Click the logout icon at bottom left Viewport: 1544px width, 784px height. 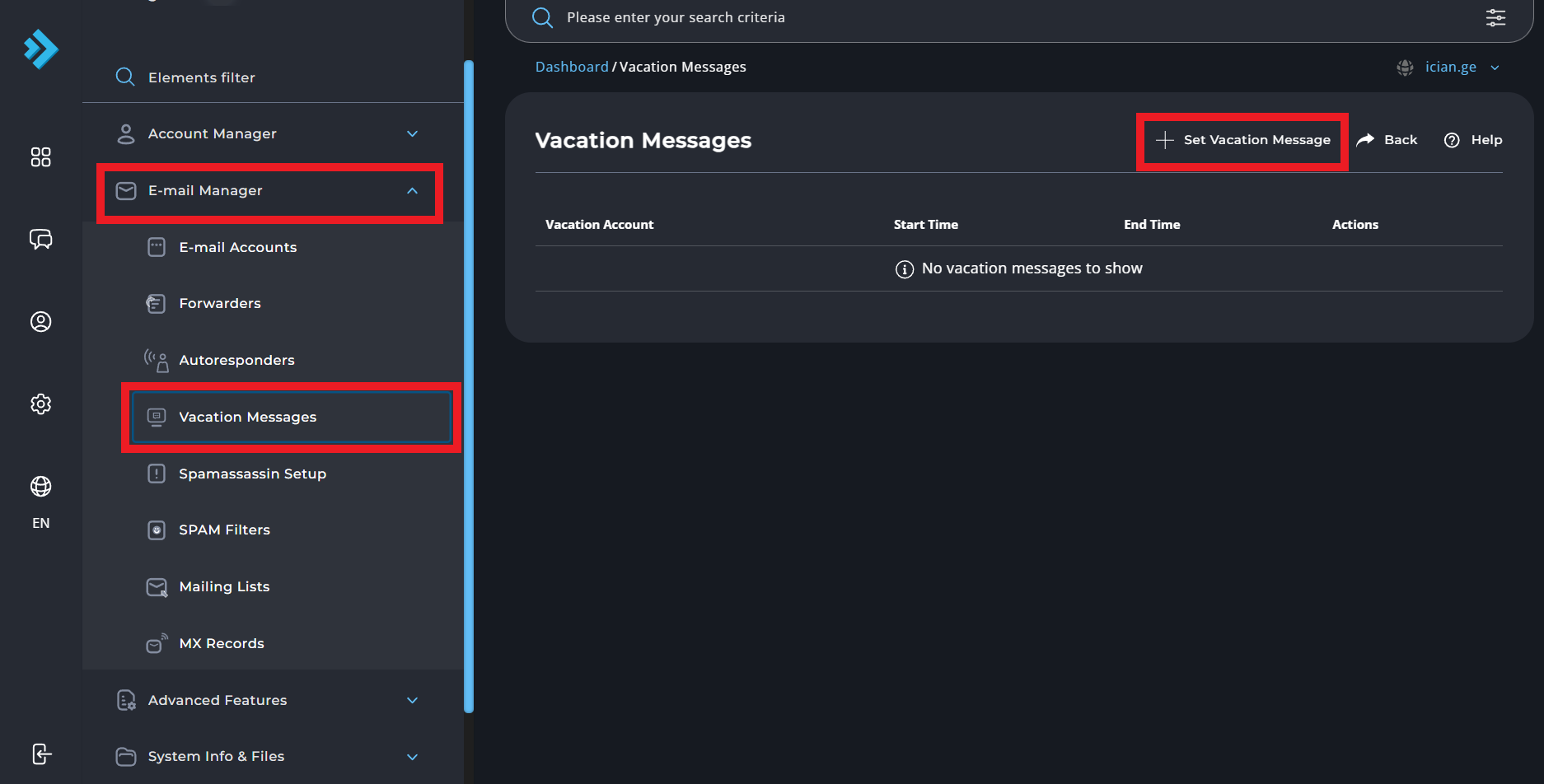coord(41,754)
